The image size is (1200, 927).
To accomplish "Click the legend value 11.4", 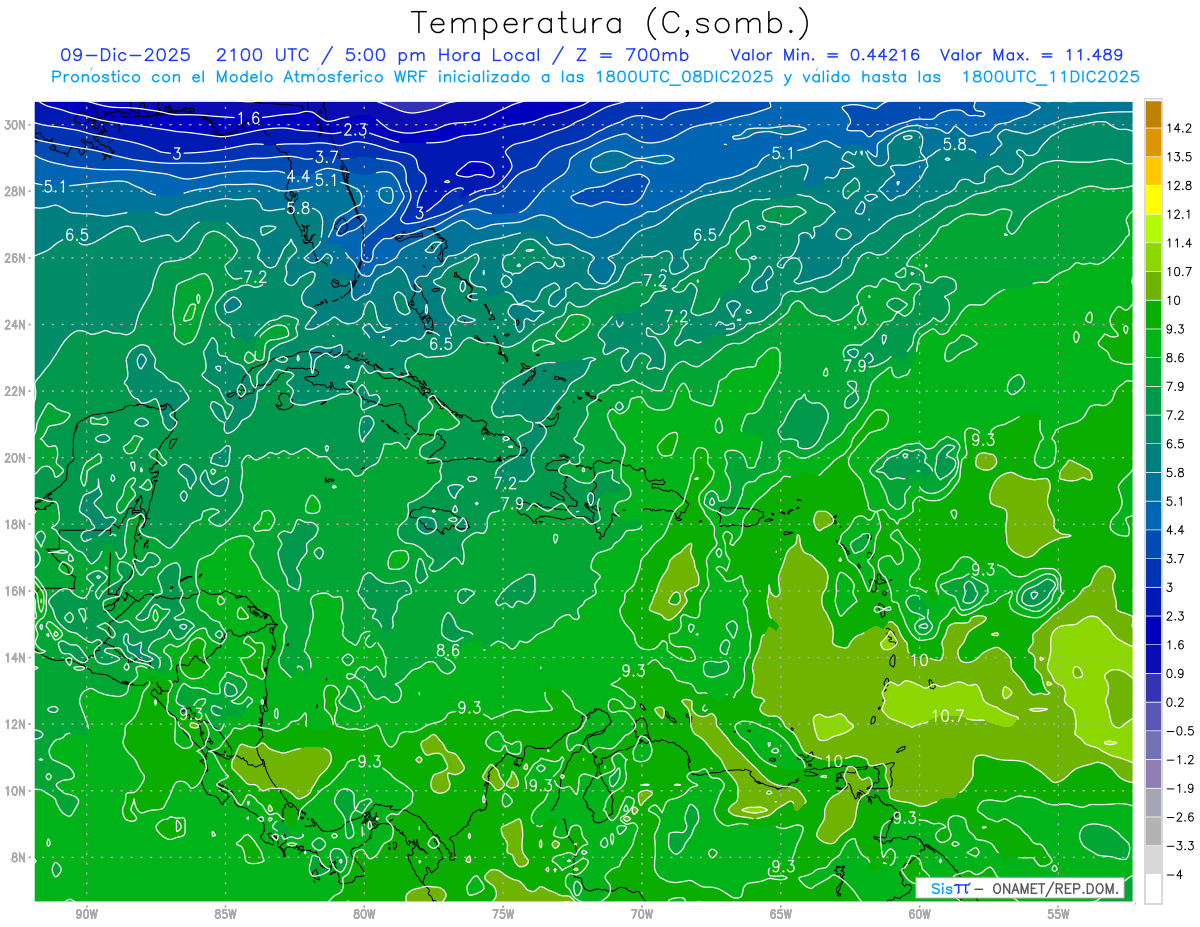I will point(1180,243).
